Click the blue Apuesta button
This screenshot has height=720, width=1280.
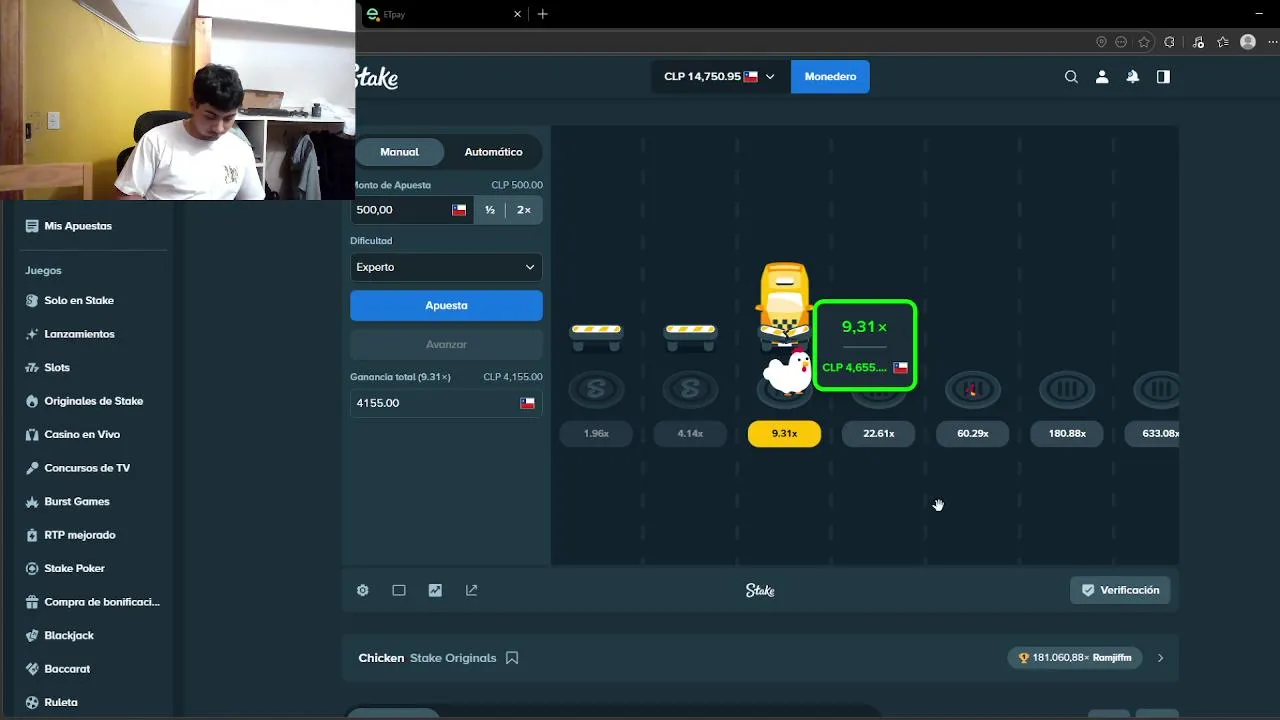tap(446, 305)
